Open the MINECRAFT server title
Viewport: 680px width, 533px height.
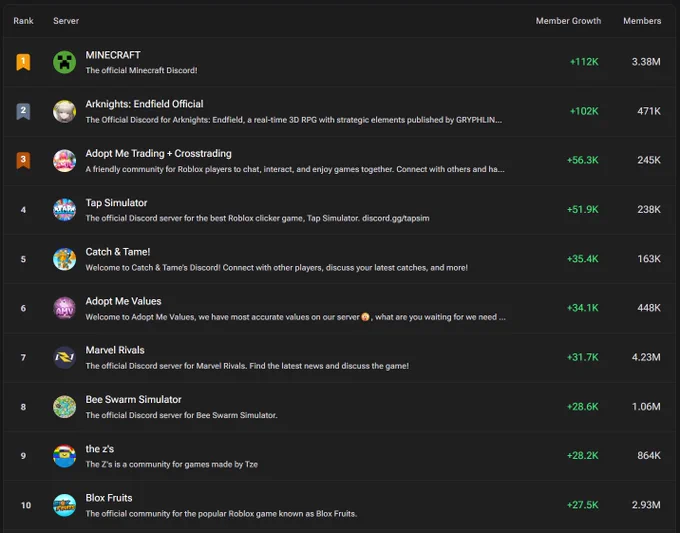[x=113, y=55]
